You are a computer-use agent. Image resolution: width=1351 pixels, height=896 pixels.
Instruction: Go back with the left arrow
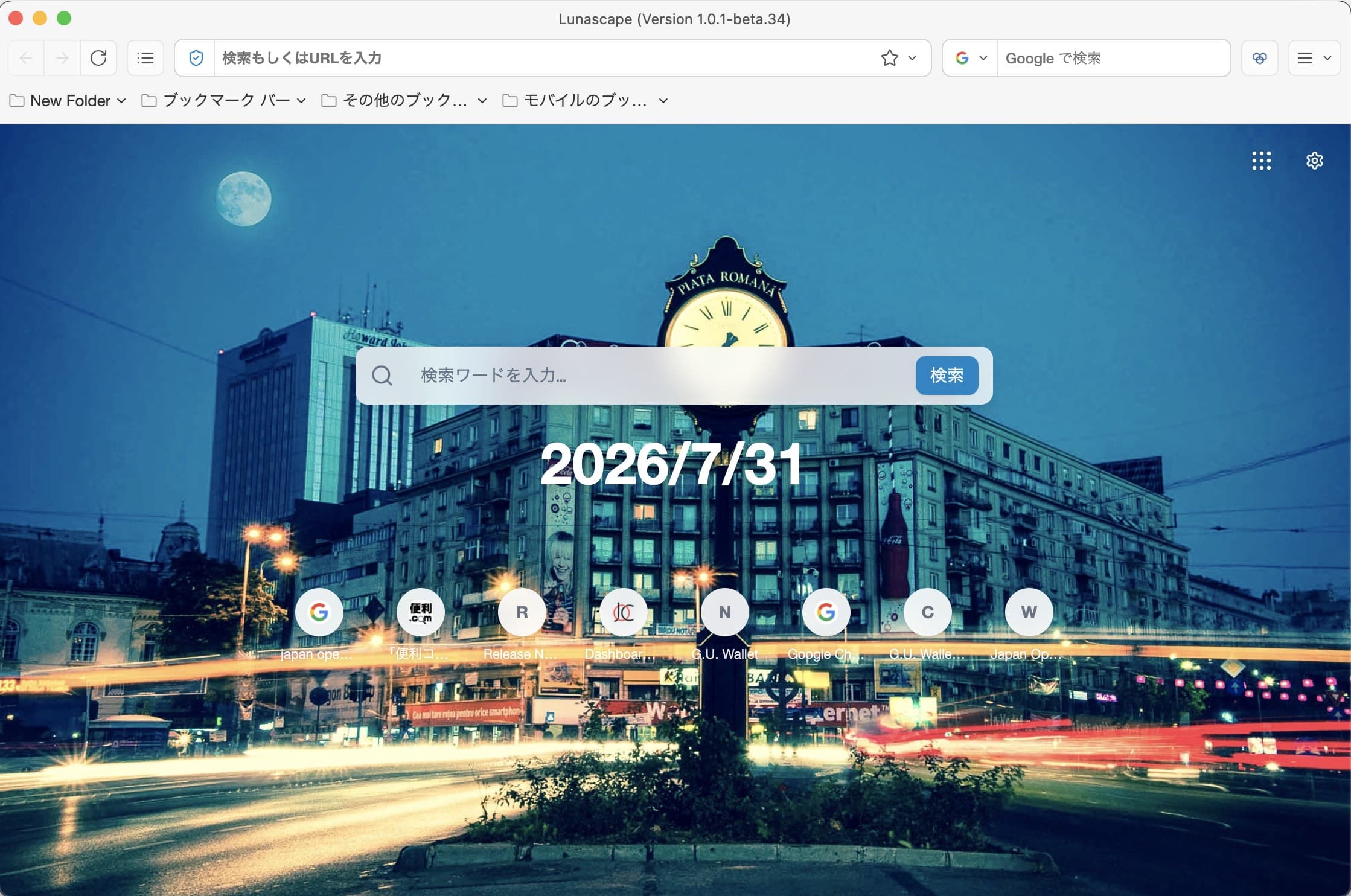pyautogui.click(x=26, y=58)
